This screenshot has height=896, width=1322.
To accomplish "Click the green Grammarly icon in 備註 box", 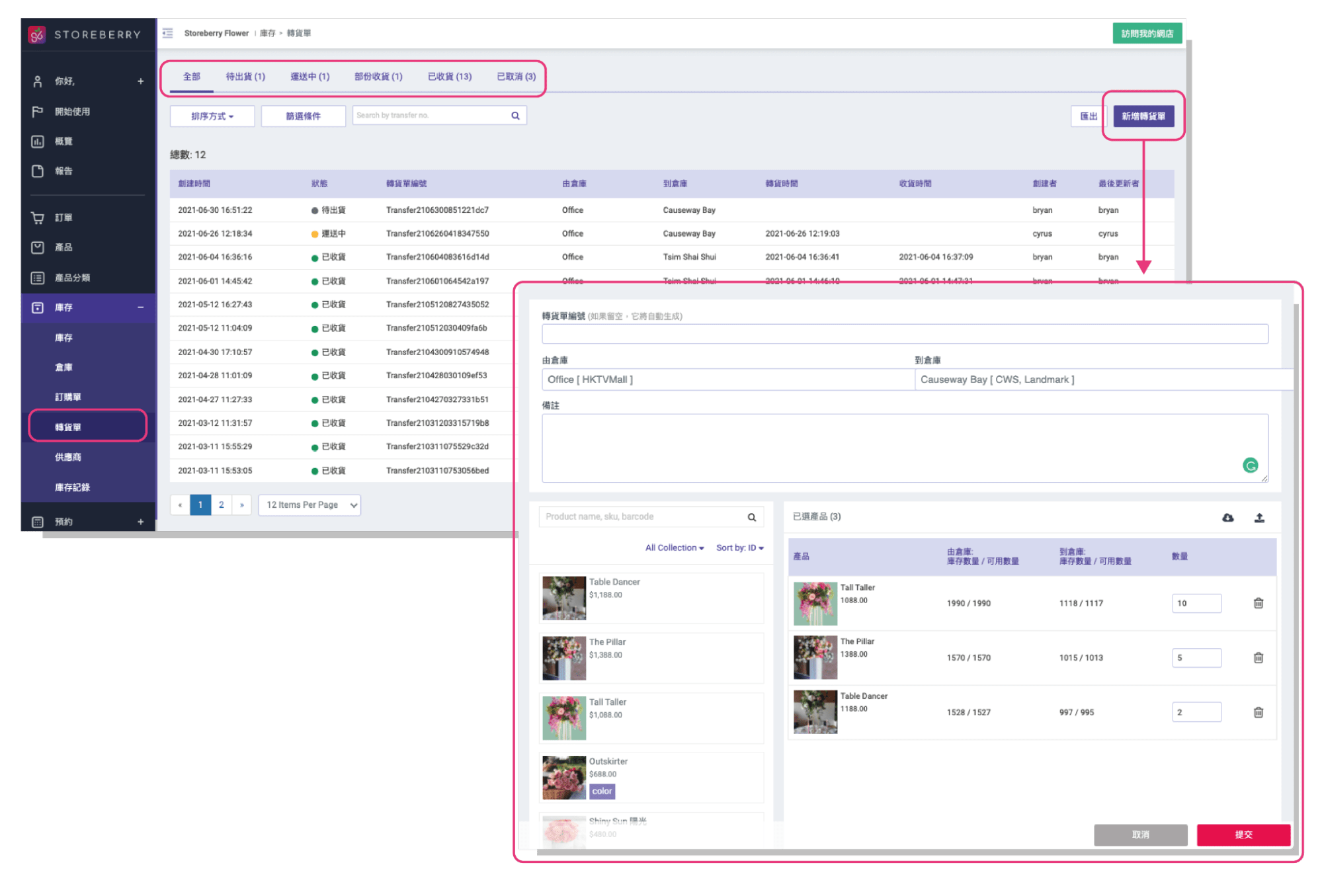I will (1250, 466).
